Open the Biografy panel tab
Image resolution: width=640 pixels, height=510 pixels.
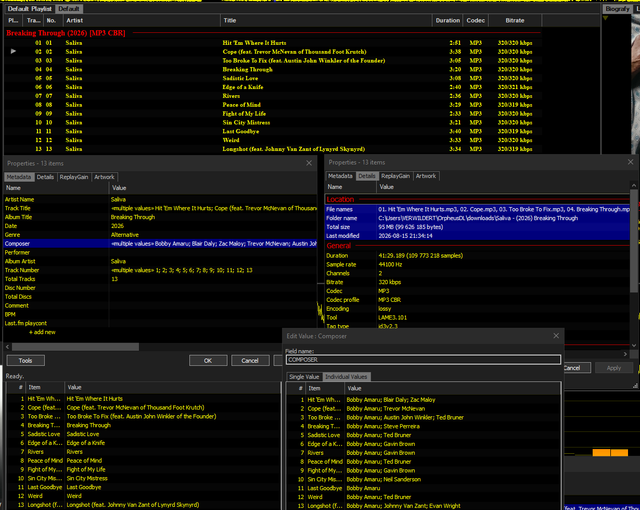click(617, 9)
